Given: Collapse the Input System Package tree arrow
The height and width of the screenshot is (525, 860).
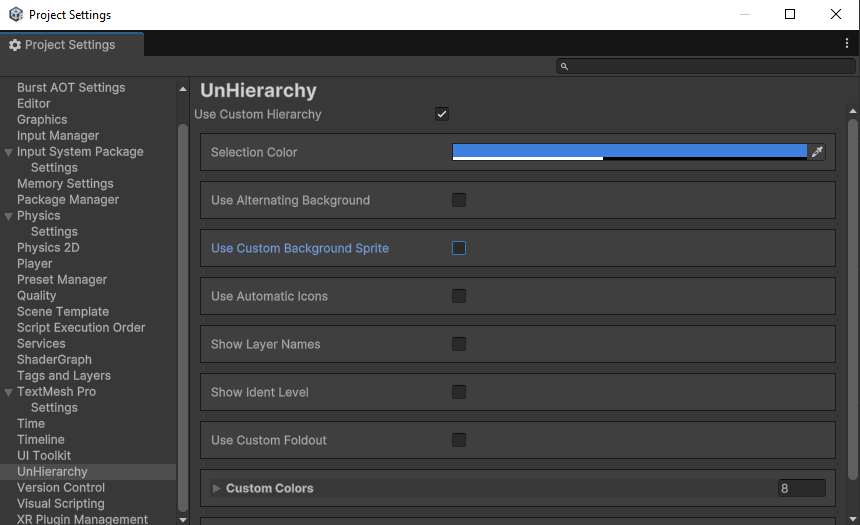Looking at the screenshot, I should point(9,152).
